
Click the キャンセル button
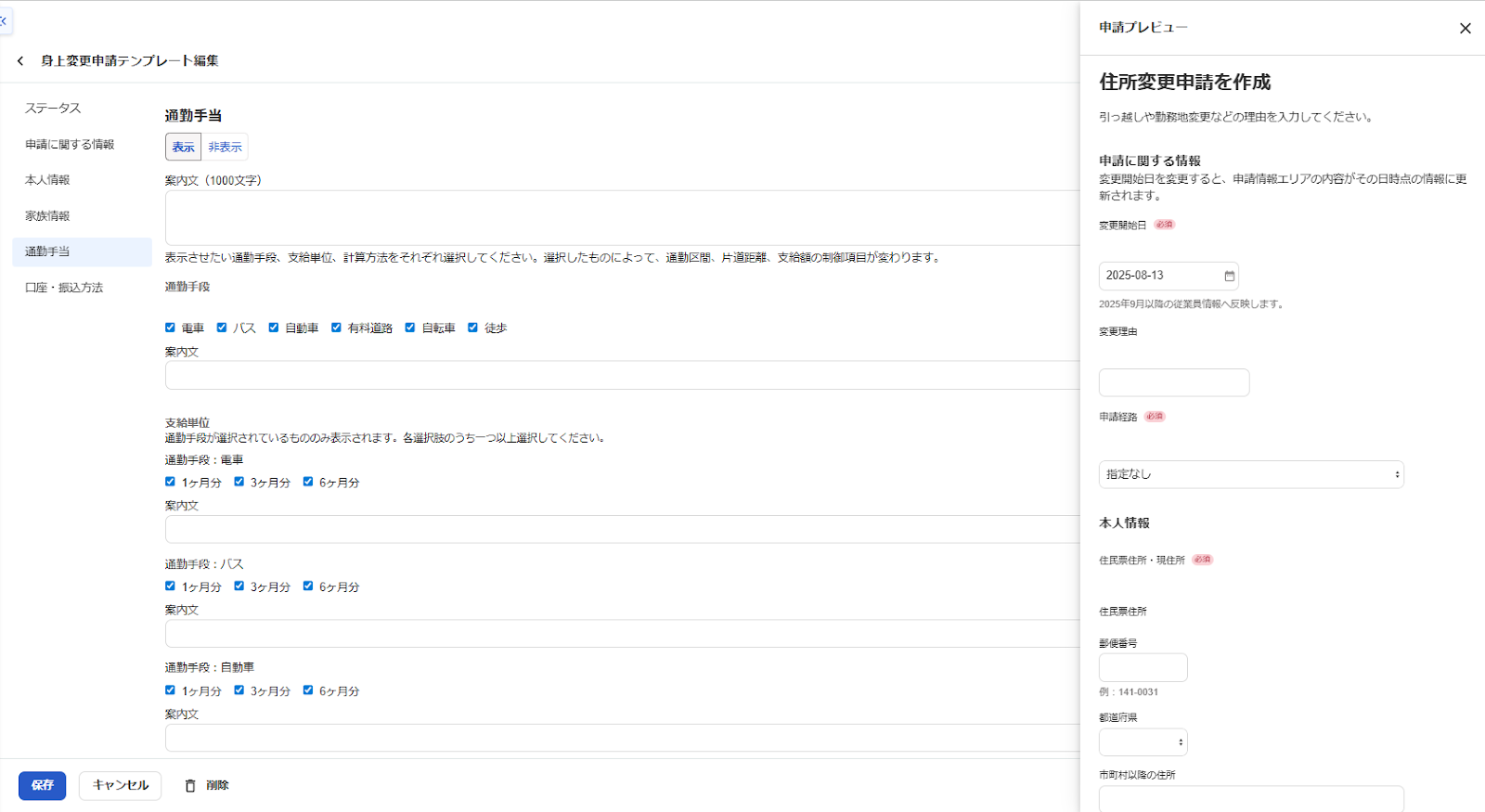pos(121,786)
